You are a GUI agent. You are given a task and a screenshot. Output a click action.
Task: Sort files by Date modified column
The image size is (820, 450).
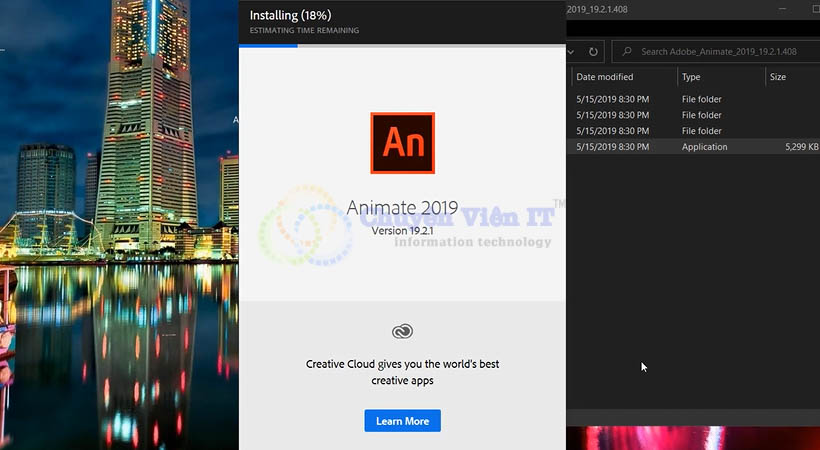(x=605, y=77)
